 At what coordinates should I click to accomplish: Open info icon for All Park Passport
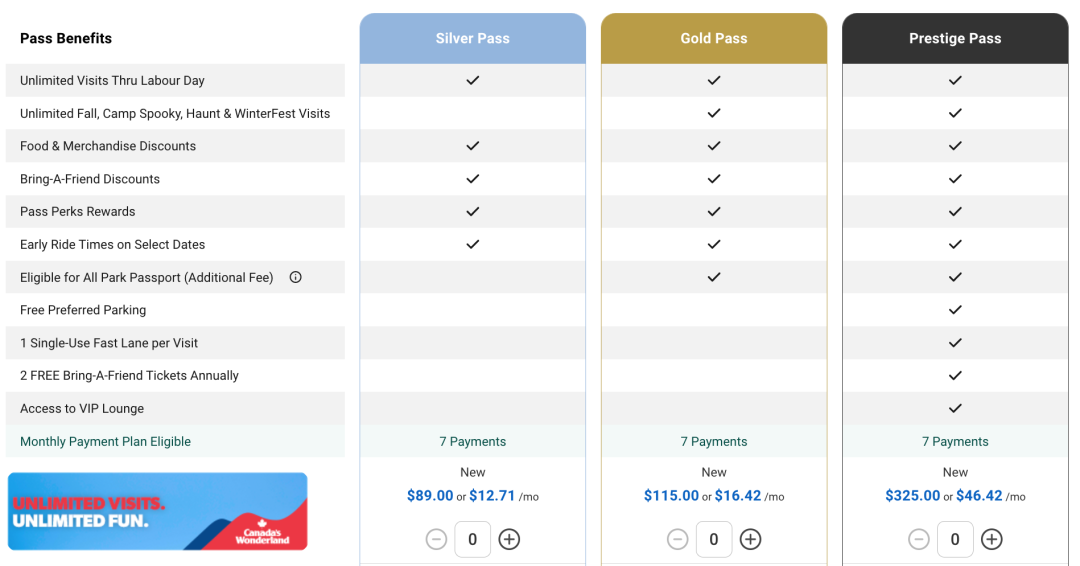[295, 277]
